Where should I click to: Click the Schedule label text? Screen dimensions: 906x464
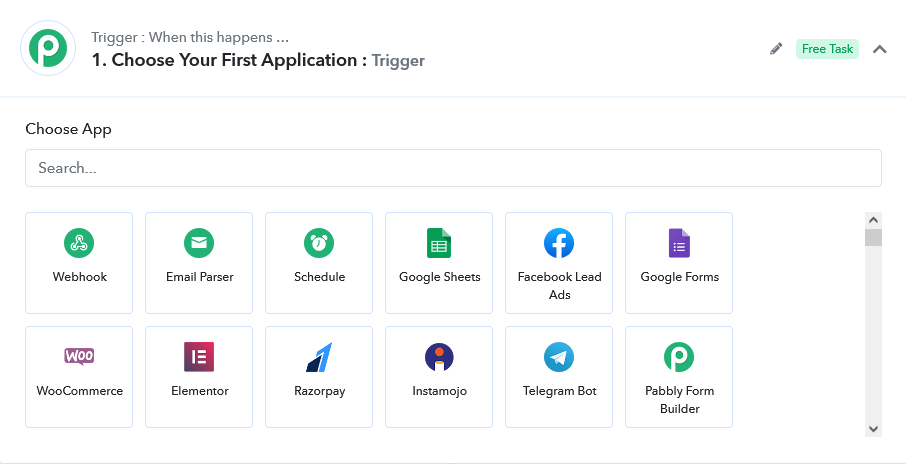[x=320, y=277]
